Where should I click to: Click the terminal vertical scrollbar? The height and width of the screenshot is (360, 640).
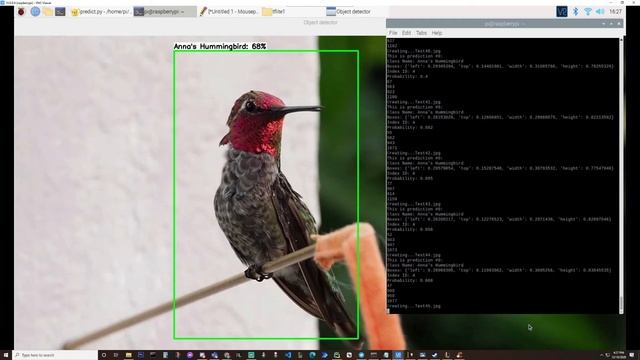[x=621, y=176]
